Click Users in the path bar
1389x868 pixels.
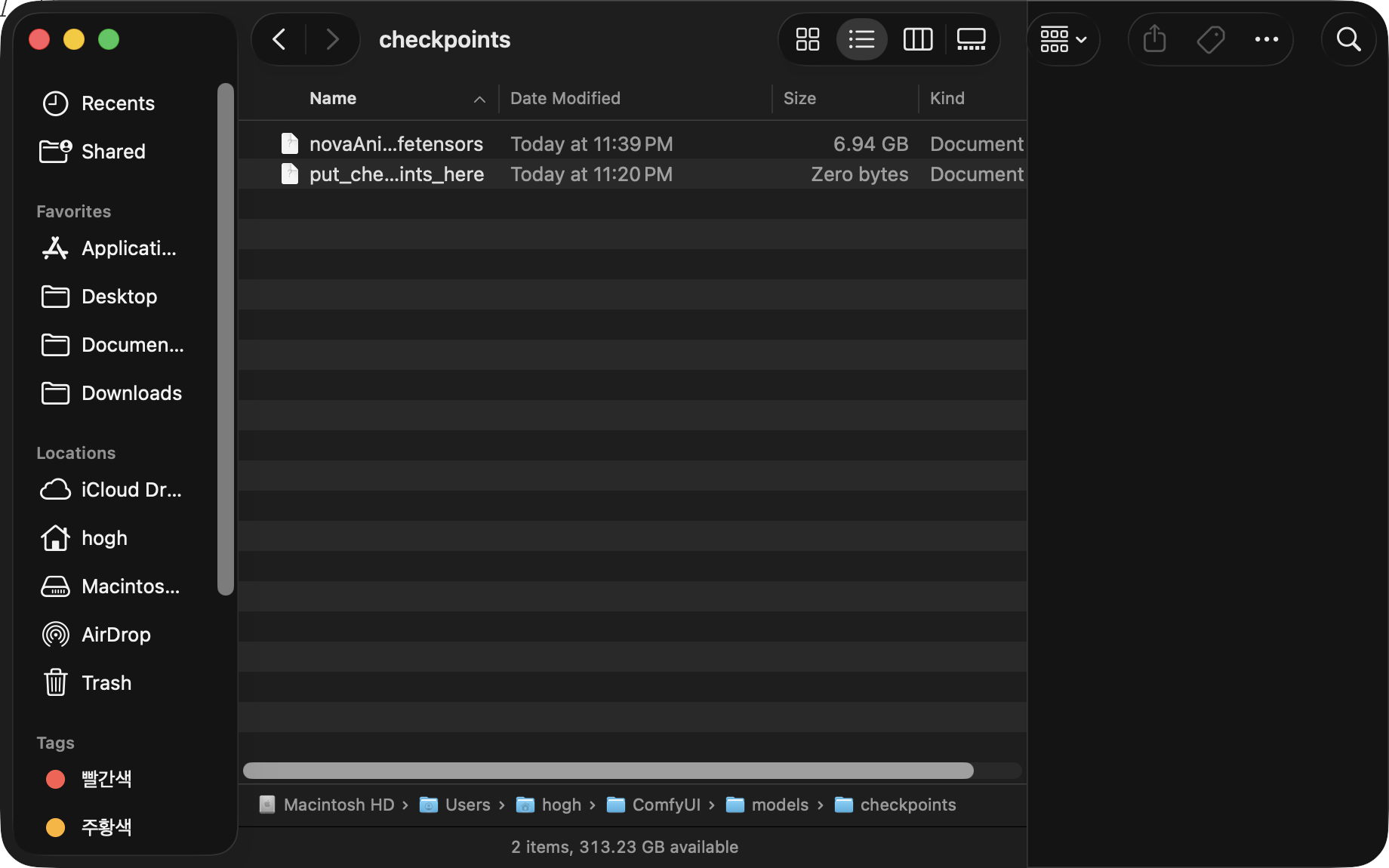coord(455,805)
